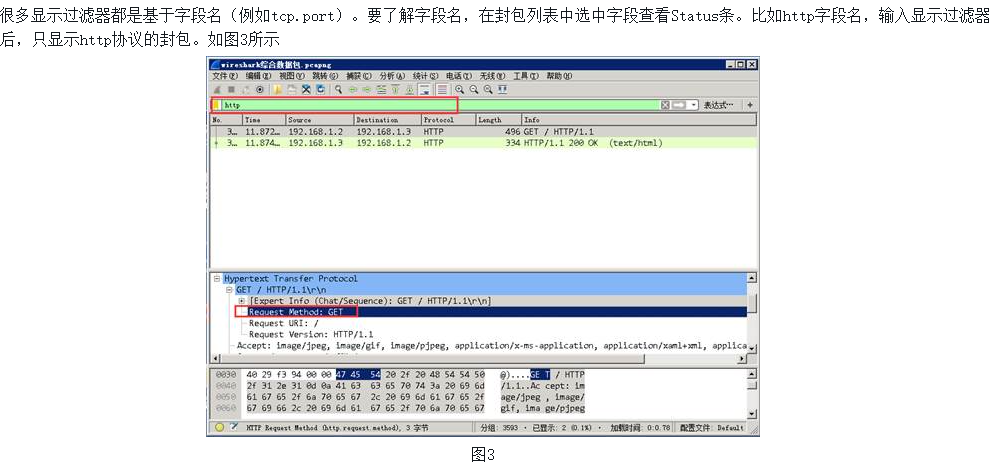Sort by the Destination column header
The height and width of the screenshot is (468, 989).
[x=387, y=120]
